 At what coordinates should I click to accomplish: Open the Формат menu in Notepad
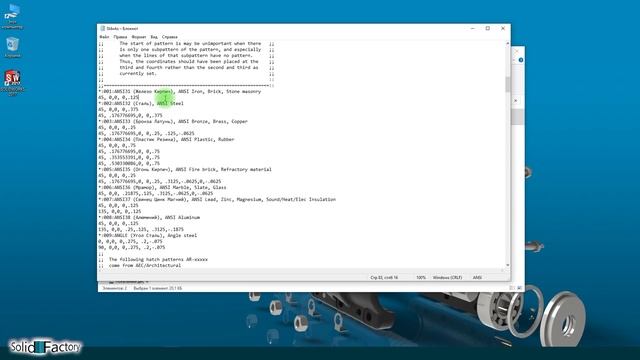tap(139, 37)
